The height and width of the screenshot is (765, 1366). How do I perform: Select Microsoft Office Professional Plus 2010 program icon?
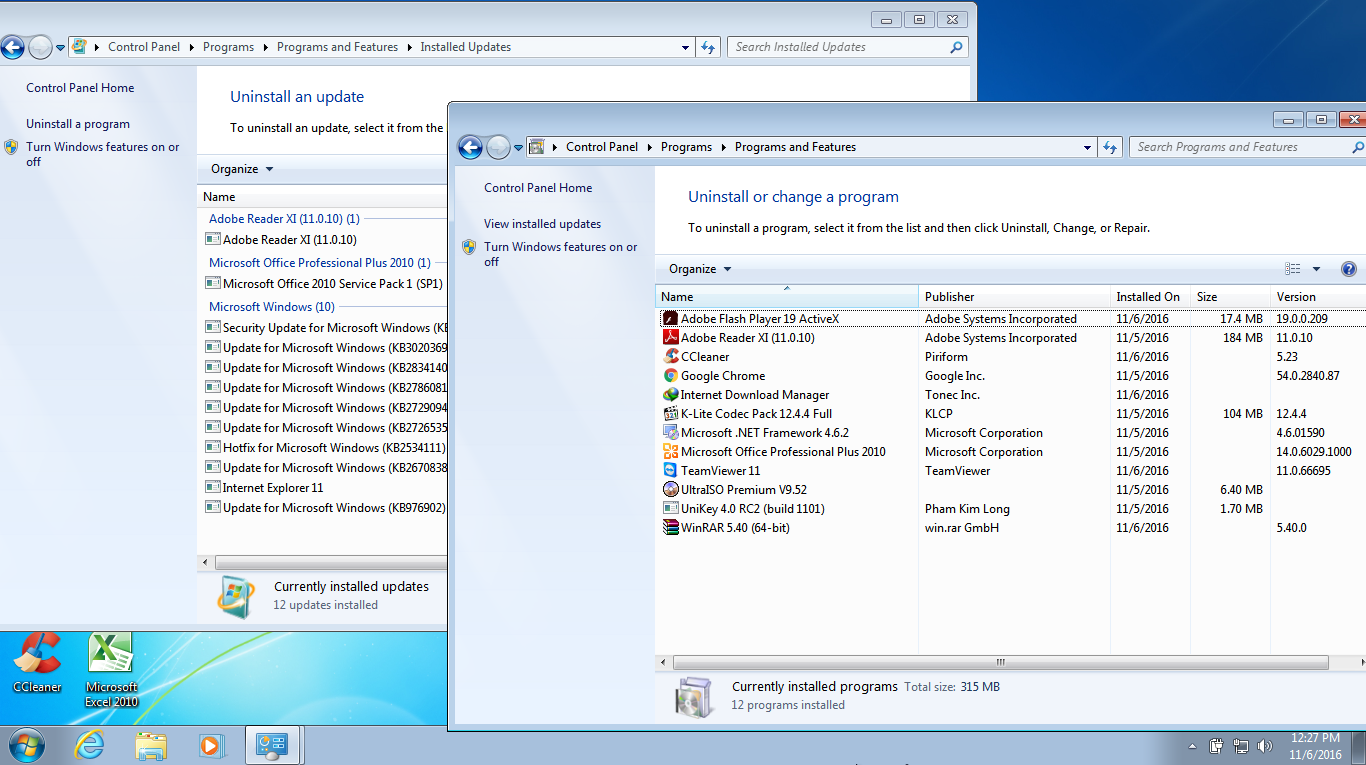(x=671, y=452)
